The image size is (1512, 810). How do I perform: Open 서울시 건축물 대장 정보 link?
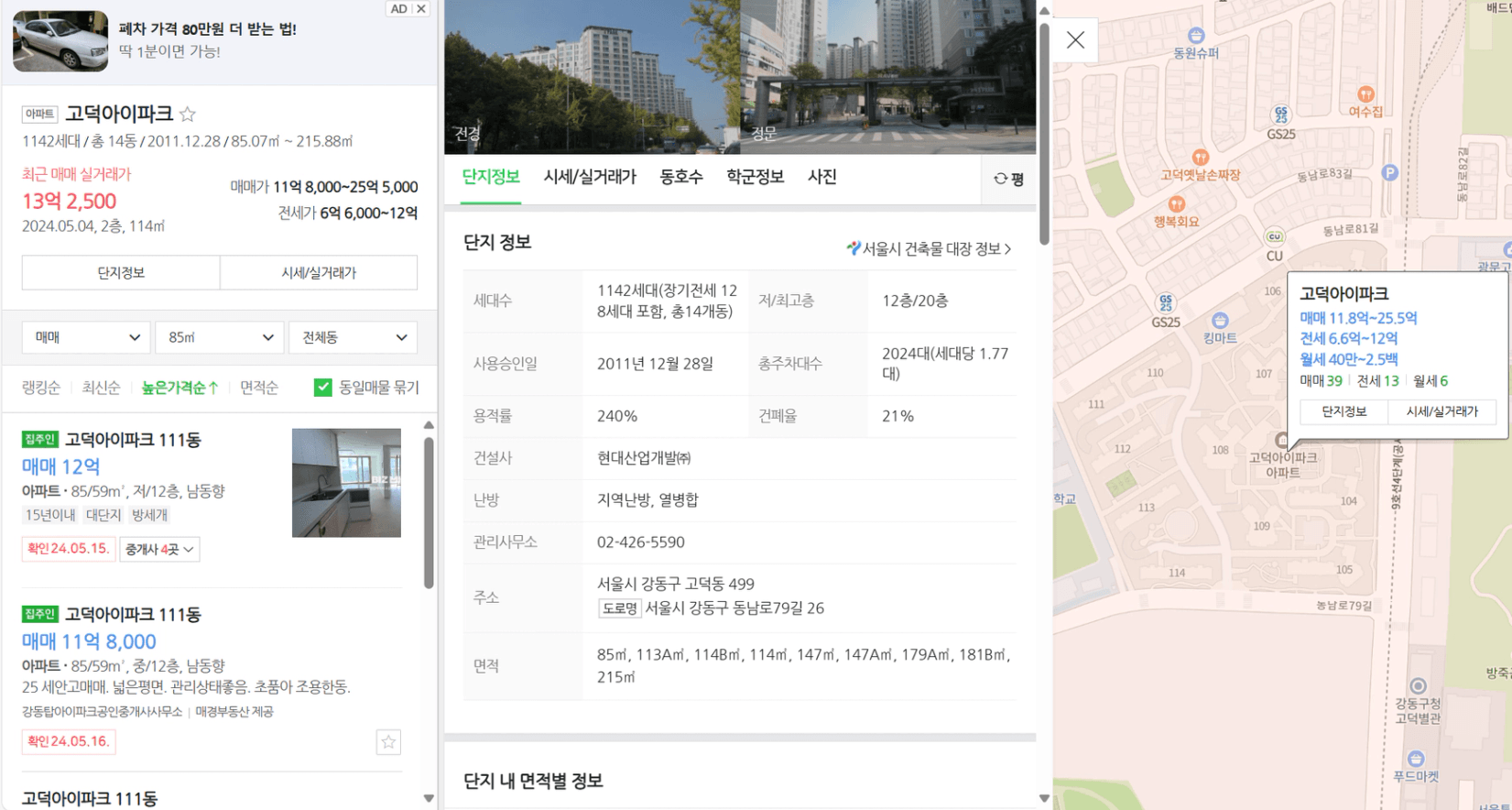coord(930,248)
